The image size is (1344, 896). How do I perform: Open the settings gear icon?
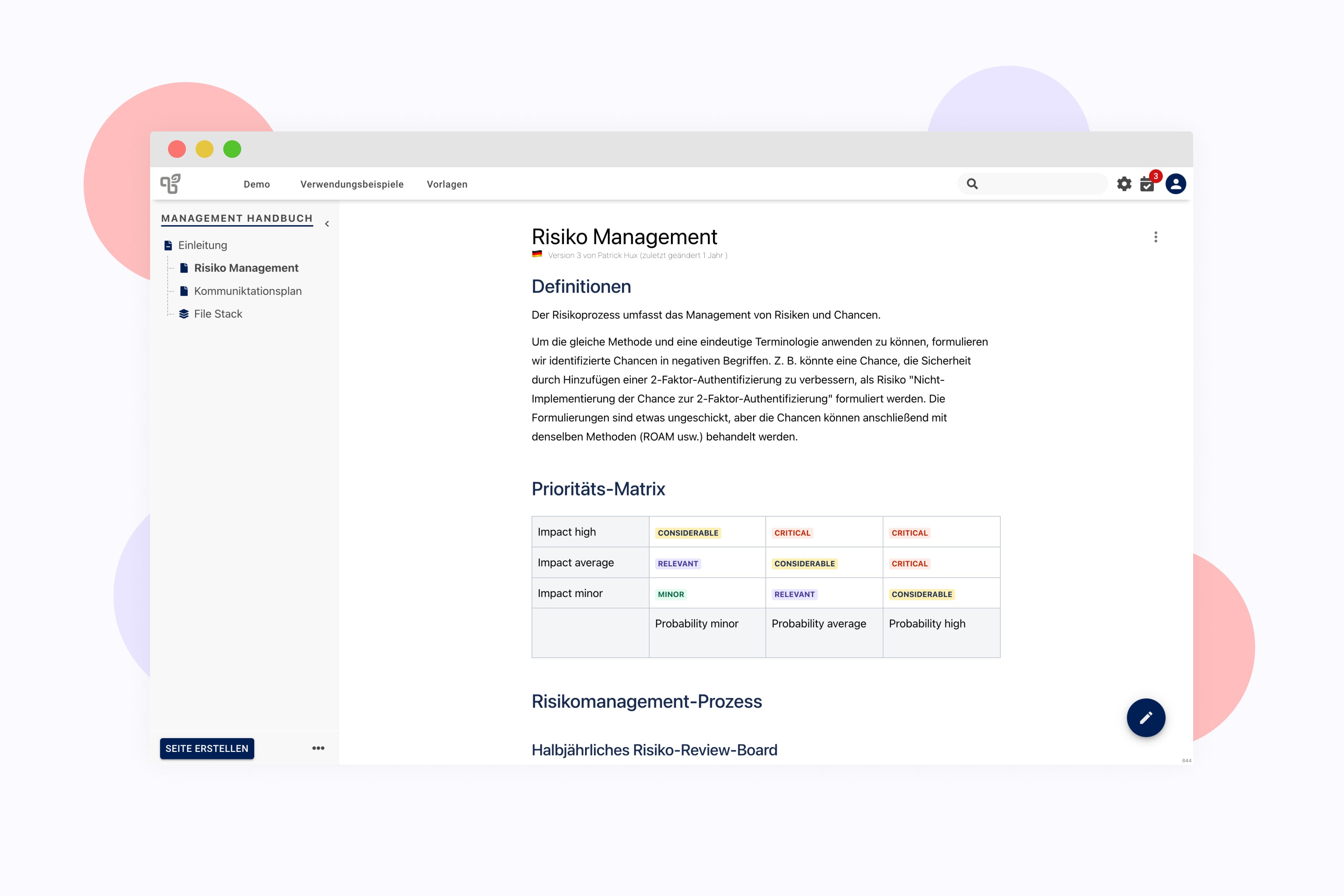tap(1124, 184)
